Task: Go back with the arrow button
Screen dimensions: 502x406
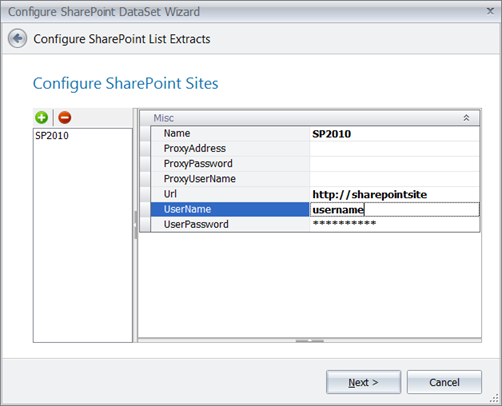Action: pos(17,39)
